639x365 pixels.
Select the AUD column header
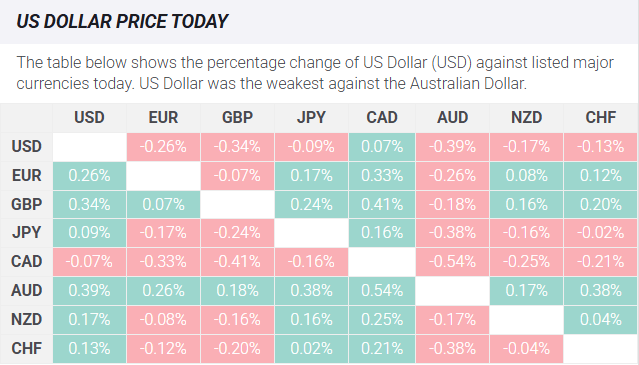pyautogui.click(x=452, y=118)
